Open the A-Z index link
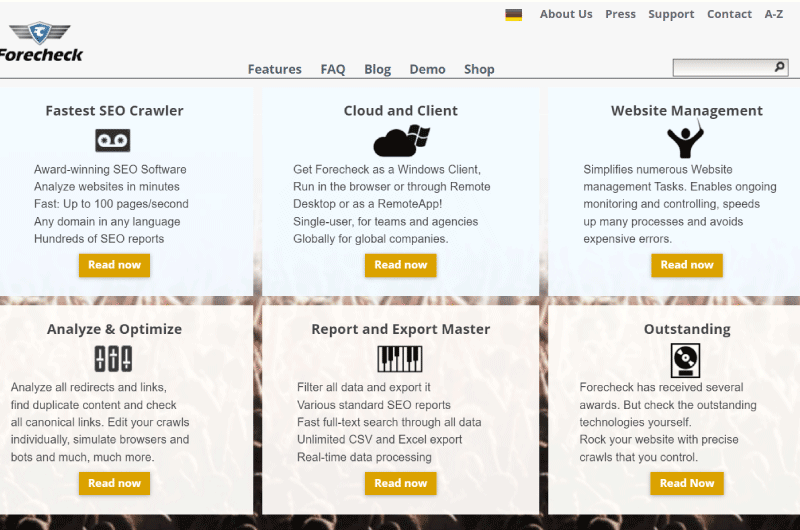Screen dimensions: 800x530 coord(773,14)
